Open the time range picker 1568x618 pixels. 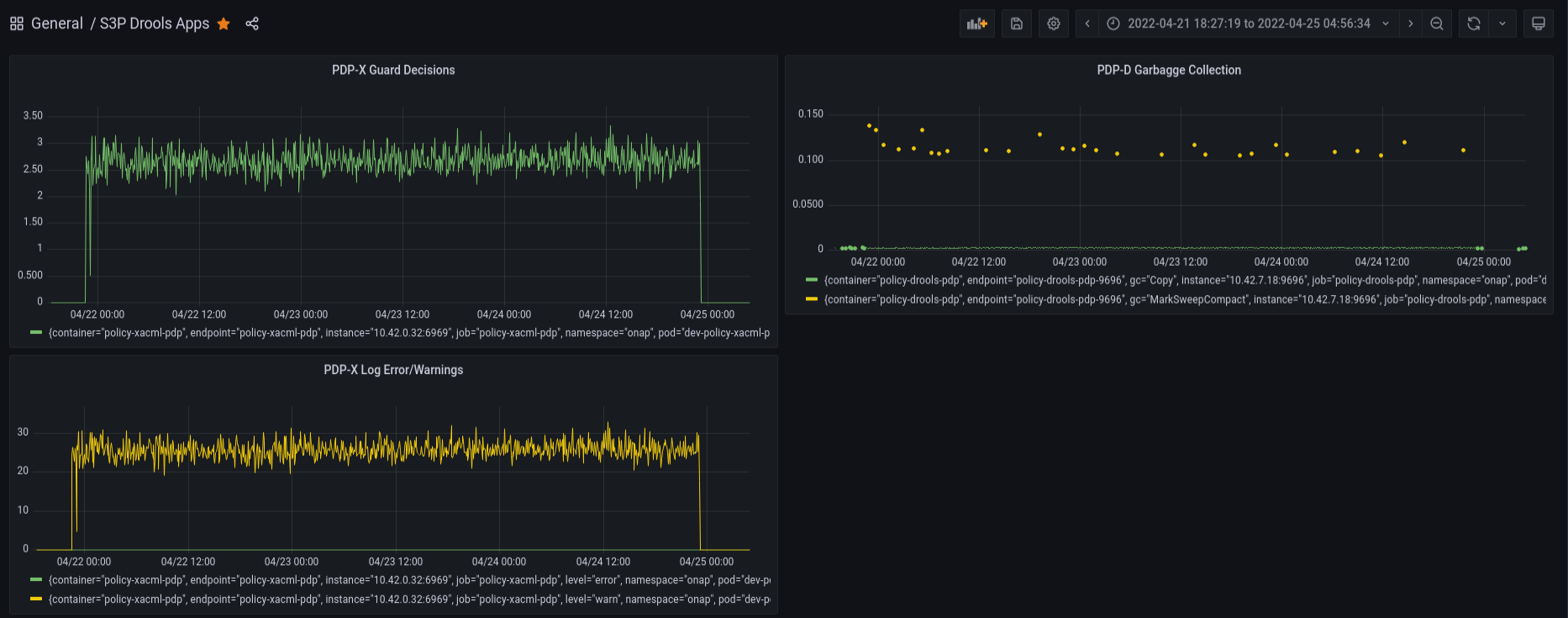point(1249,24)
